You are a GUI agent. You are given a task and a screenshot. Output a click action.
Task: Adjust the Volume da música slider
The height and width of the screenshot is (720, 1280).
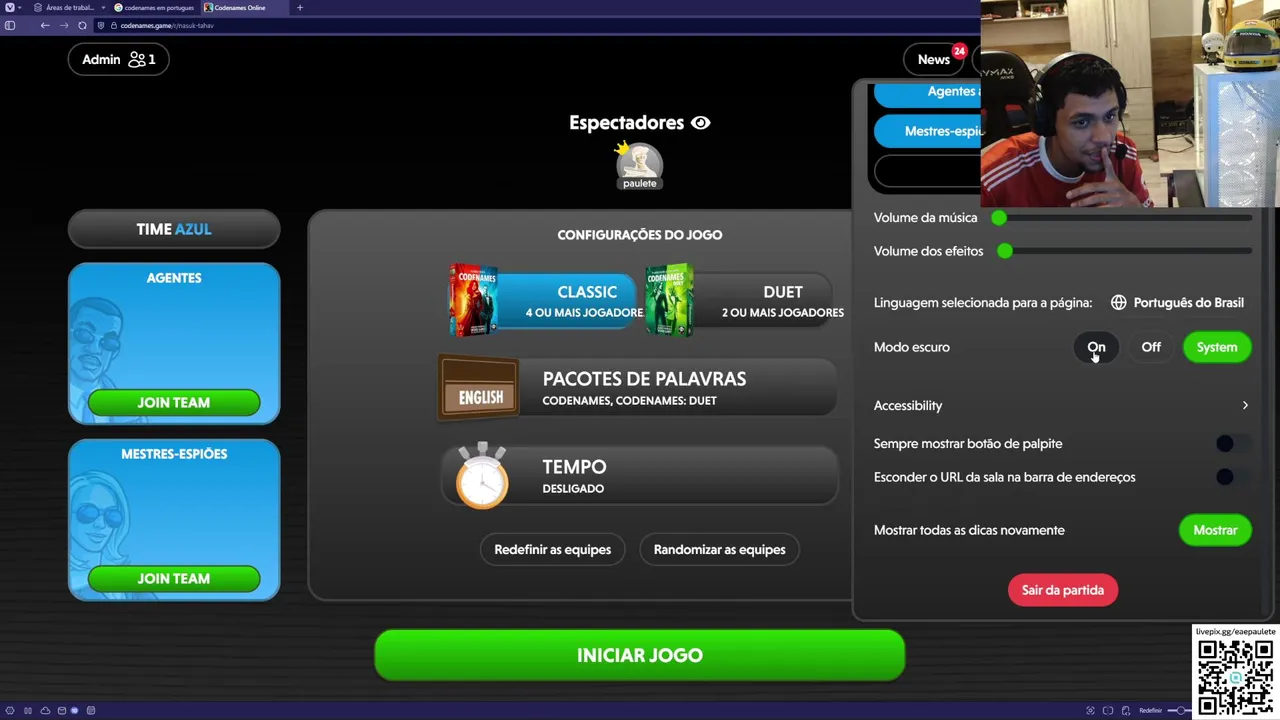click(1122, 217)
